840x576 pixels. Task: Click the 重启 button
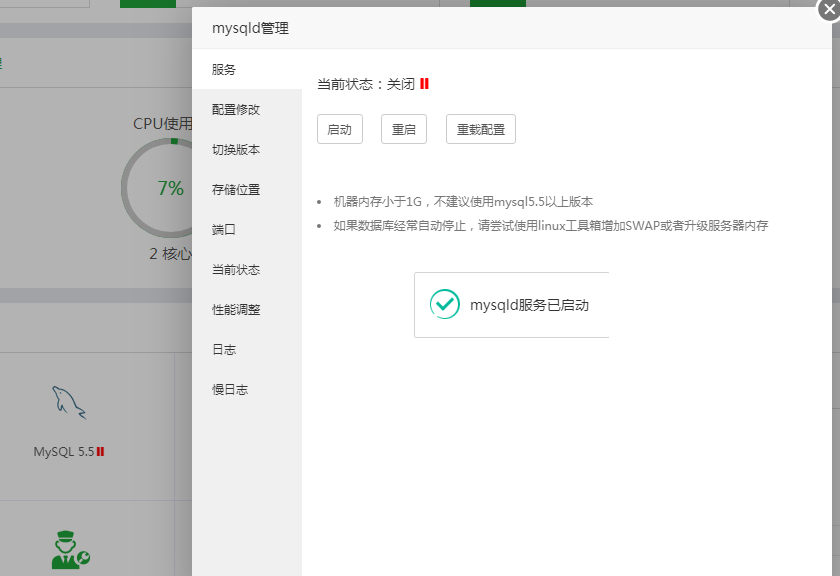click(404, 129)
